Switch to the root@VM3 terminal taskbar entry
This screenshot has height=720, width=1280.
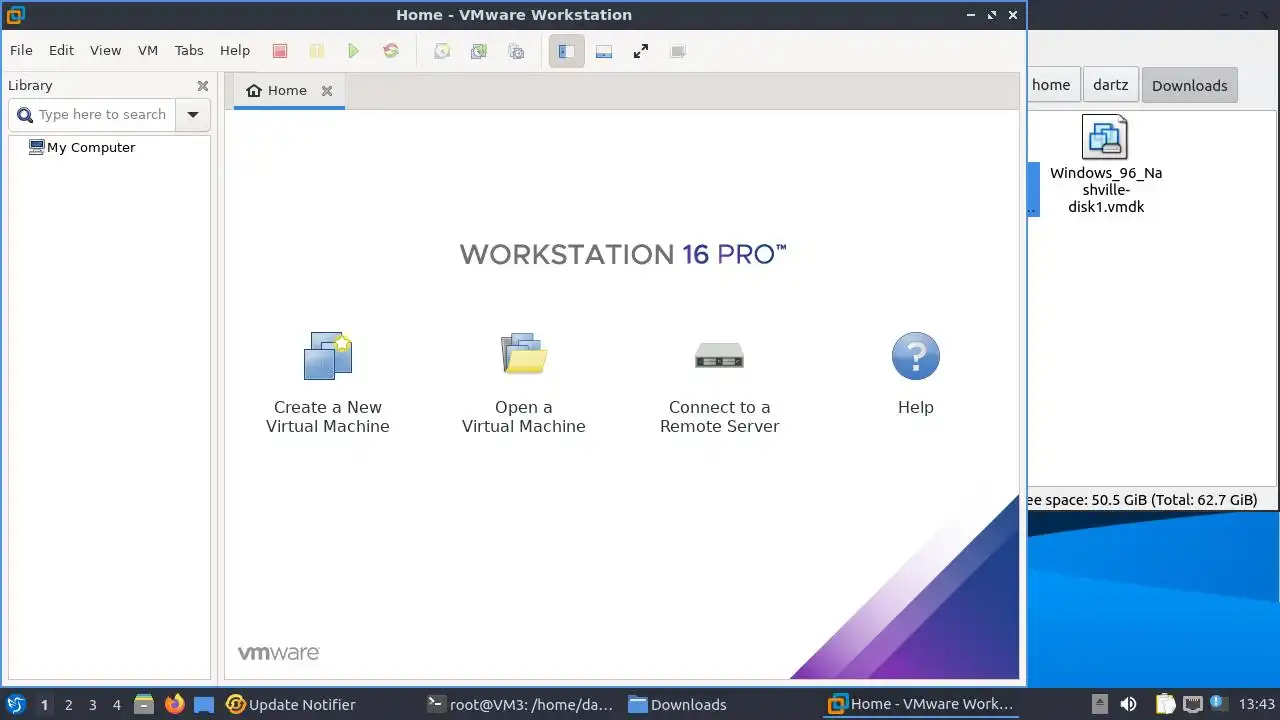[520, 704]
